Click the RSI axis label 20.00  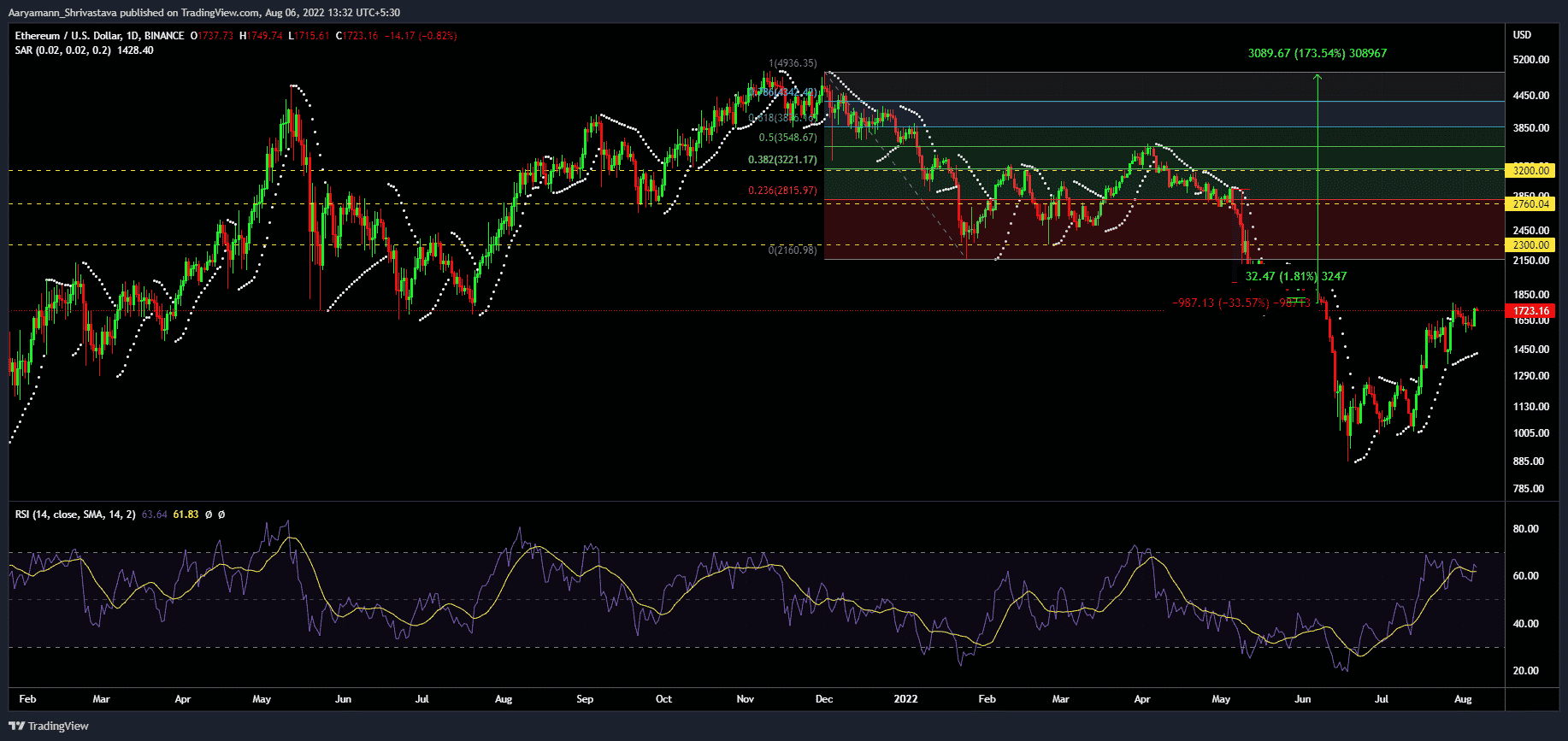1526,671
